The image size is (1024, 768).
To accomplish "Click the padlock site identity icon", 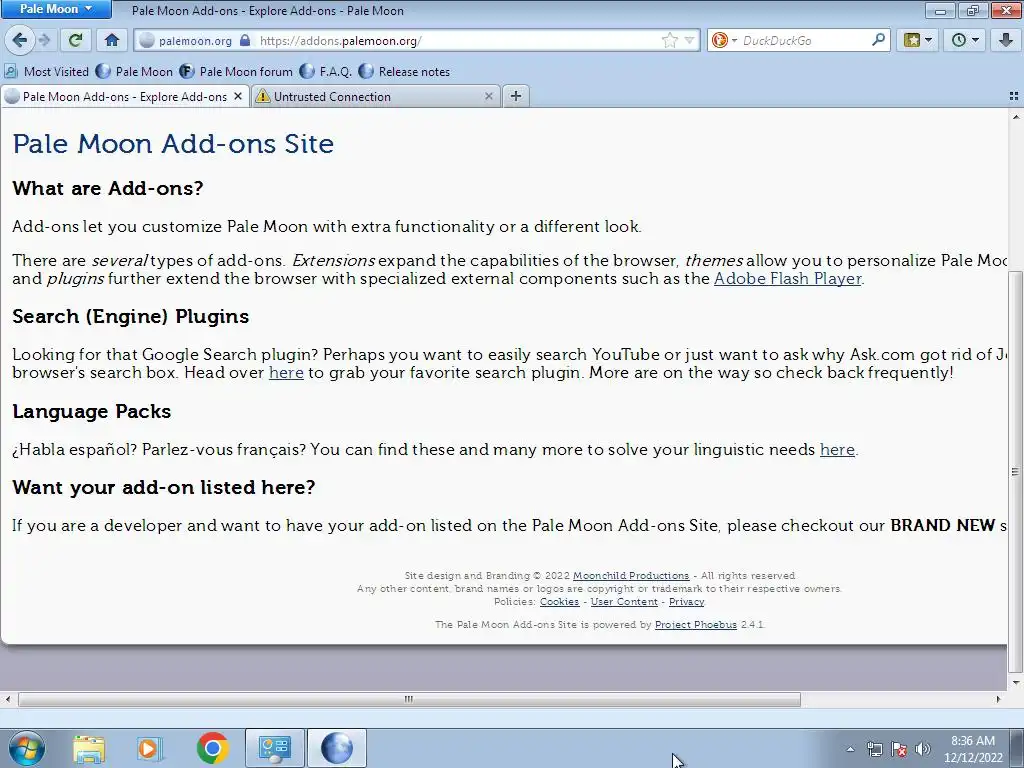I will tap(245, 40).
